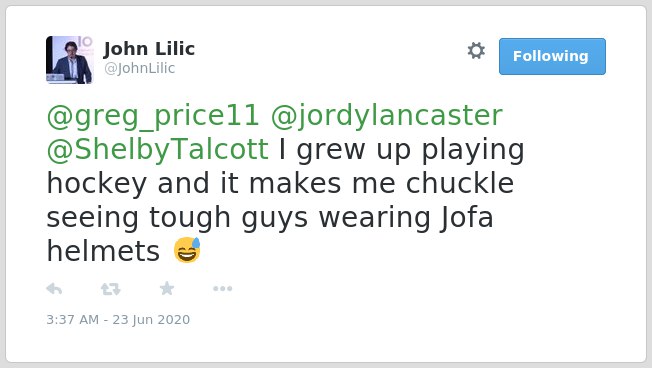Click the John Lilic display name
The image size is (652, 368).
pyautogui.click(x=149, y=49)
